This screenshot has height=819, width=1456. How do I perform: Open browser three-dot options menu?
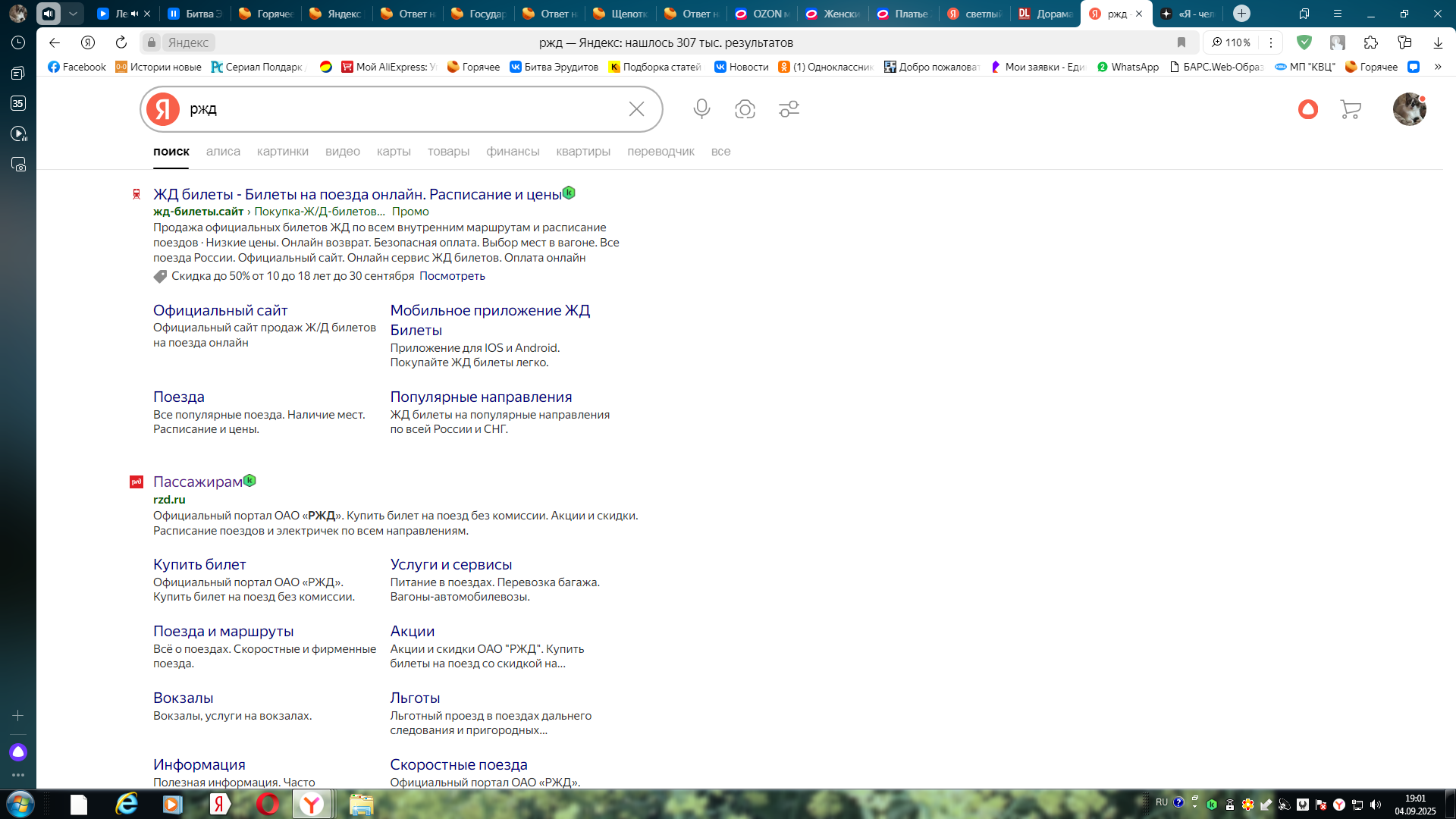[1271, 42]
